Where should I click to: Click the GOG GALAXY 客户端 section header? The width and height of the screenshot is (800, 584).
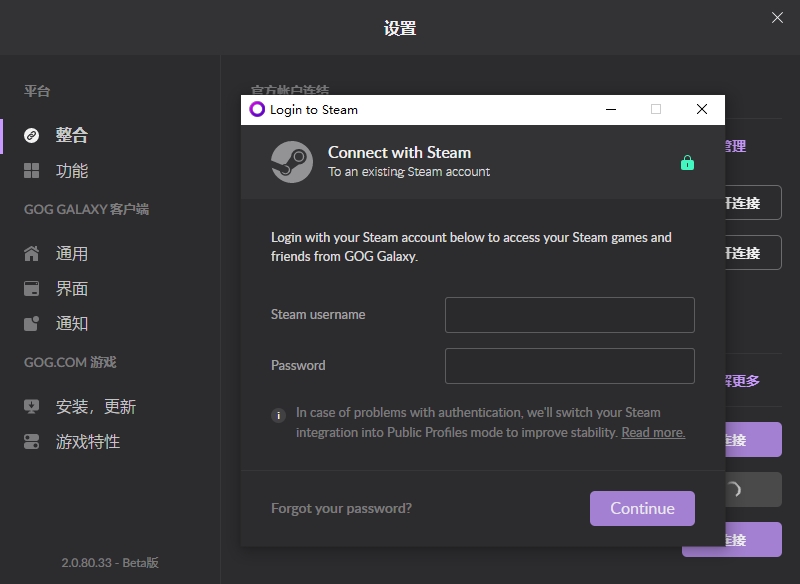click(x=86, y=209)
